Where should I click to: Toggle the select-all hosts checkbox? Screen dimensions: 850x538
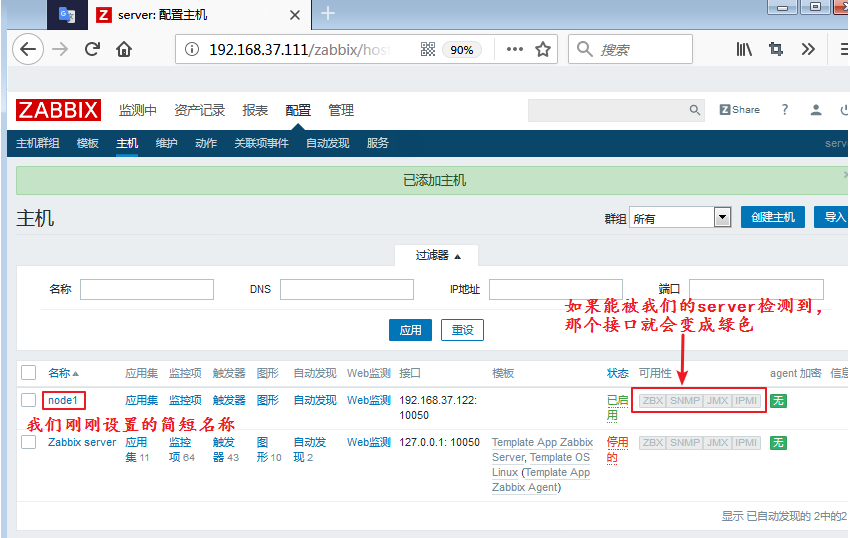click(x=28, y=373)
